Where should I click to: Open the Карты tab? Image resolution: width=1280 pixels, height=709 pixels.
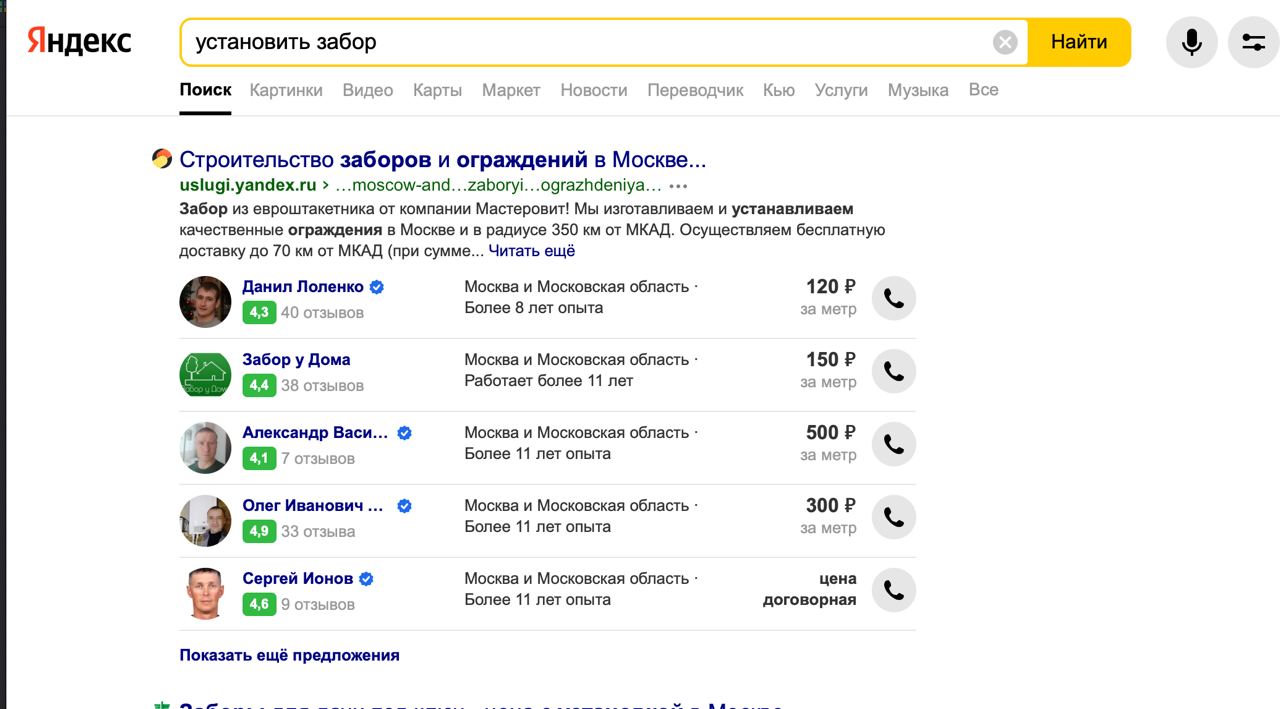437,90
